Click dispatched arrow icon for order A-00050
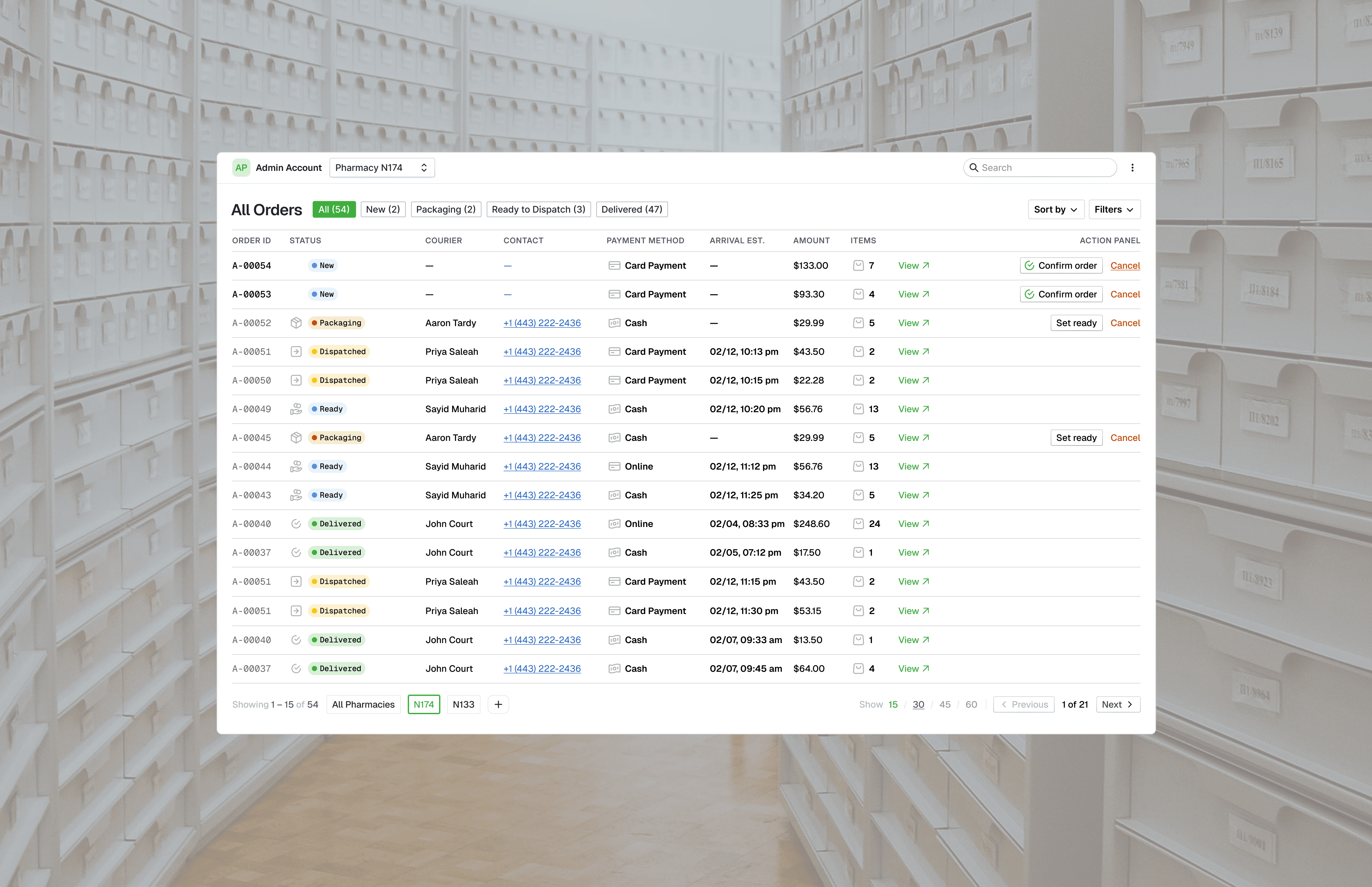 click(296, 380)
